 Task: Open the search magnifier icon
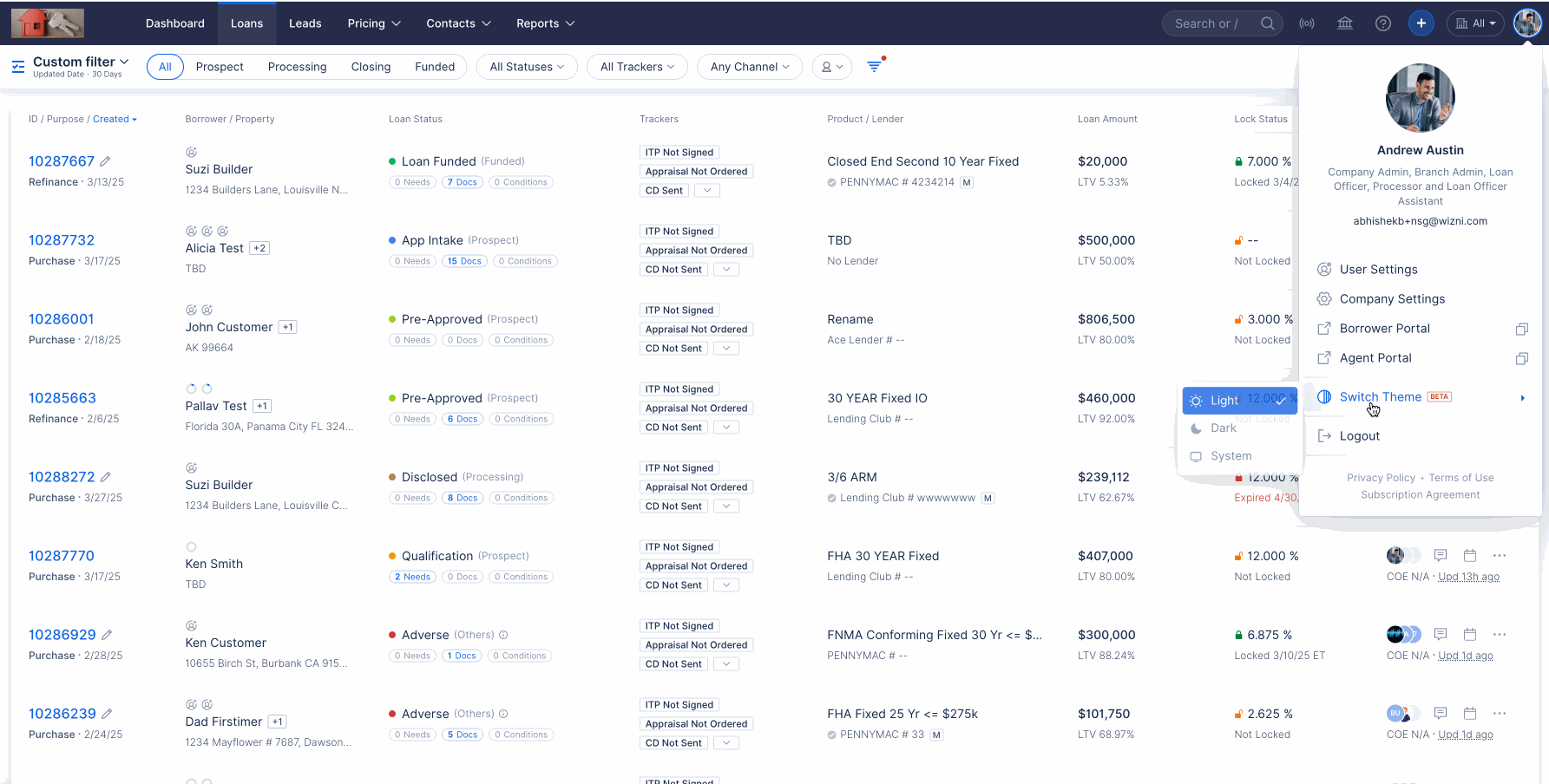[1267, 23]
